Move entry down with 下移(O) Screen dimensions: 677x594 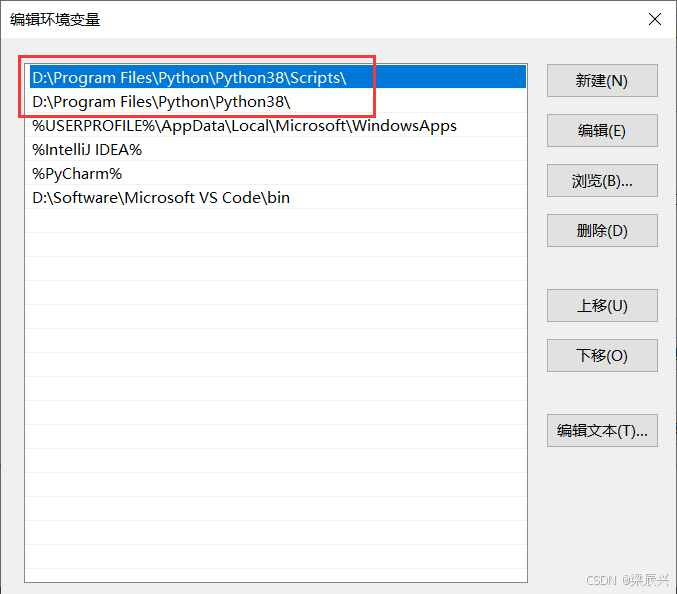coord(602,355)
